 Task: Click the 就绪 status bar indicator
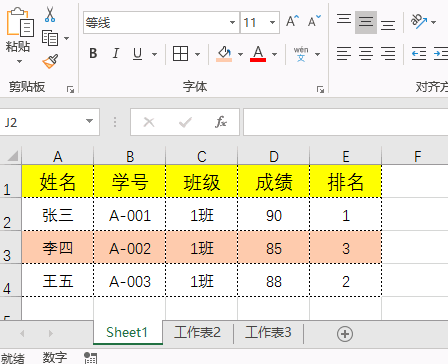pyautogui.click(x=13, y=358)
